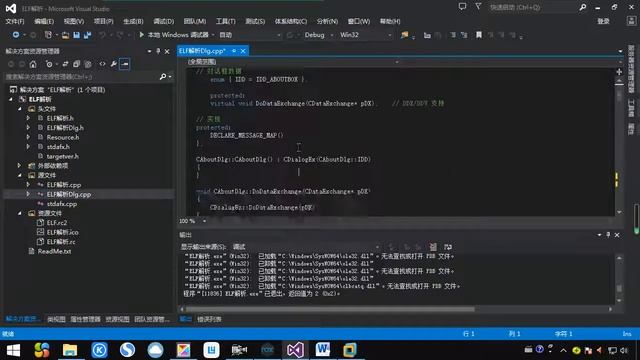Collapse the ELF解析 project node
640x360 pixels.
coord(11,99)
